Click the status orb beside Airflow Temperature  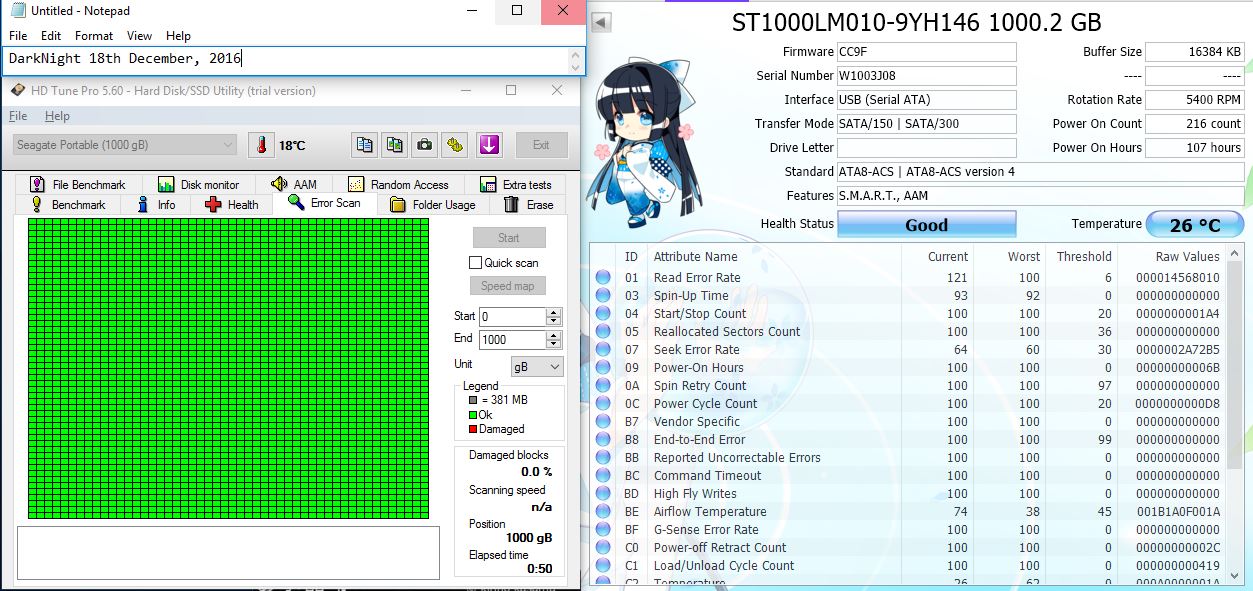click(603, 512)
